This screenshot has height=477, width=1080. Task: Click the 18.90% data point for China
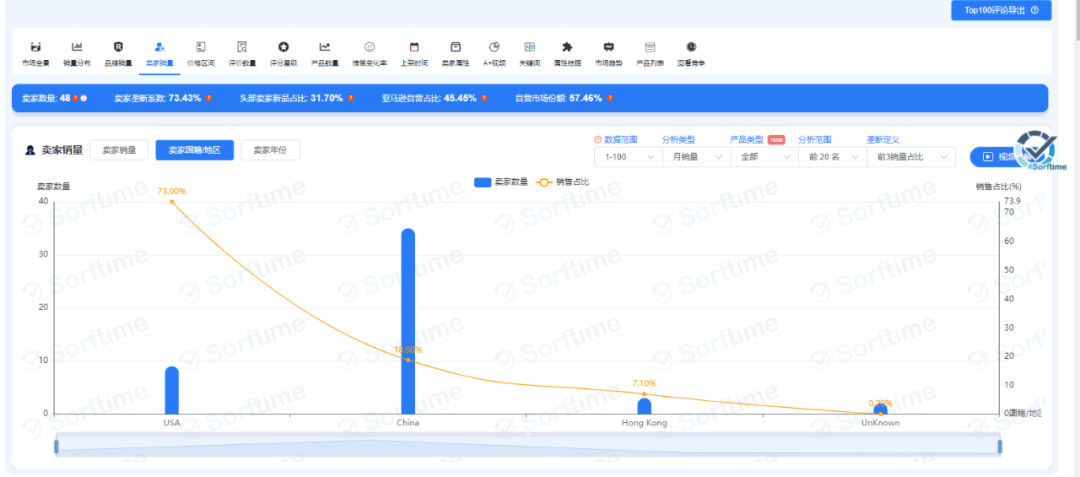pos(408,360)
